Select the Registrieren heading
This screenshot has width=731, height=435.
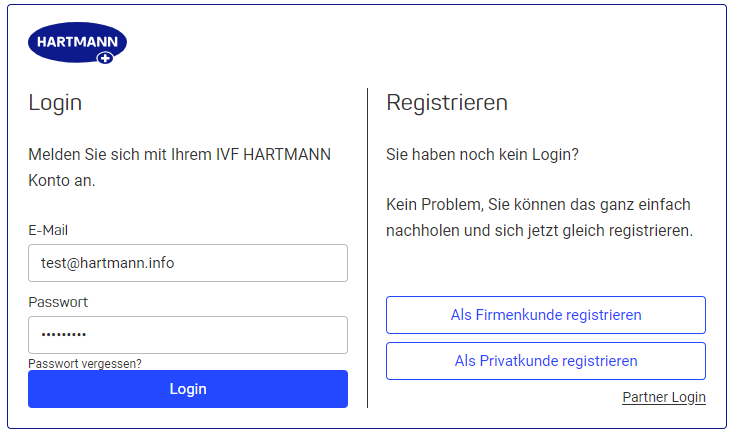click(447, 103)
